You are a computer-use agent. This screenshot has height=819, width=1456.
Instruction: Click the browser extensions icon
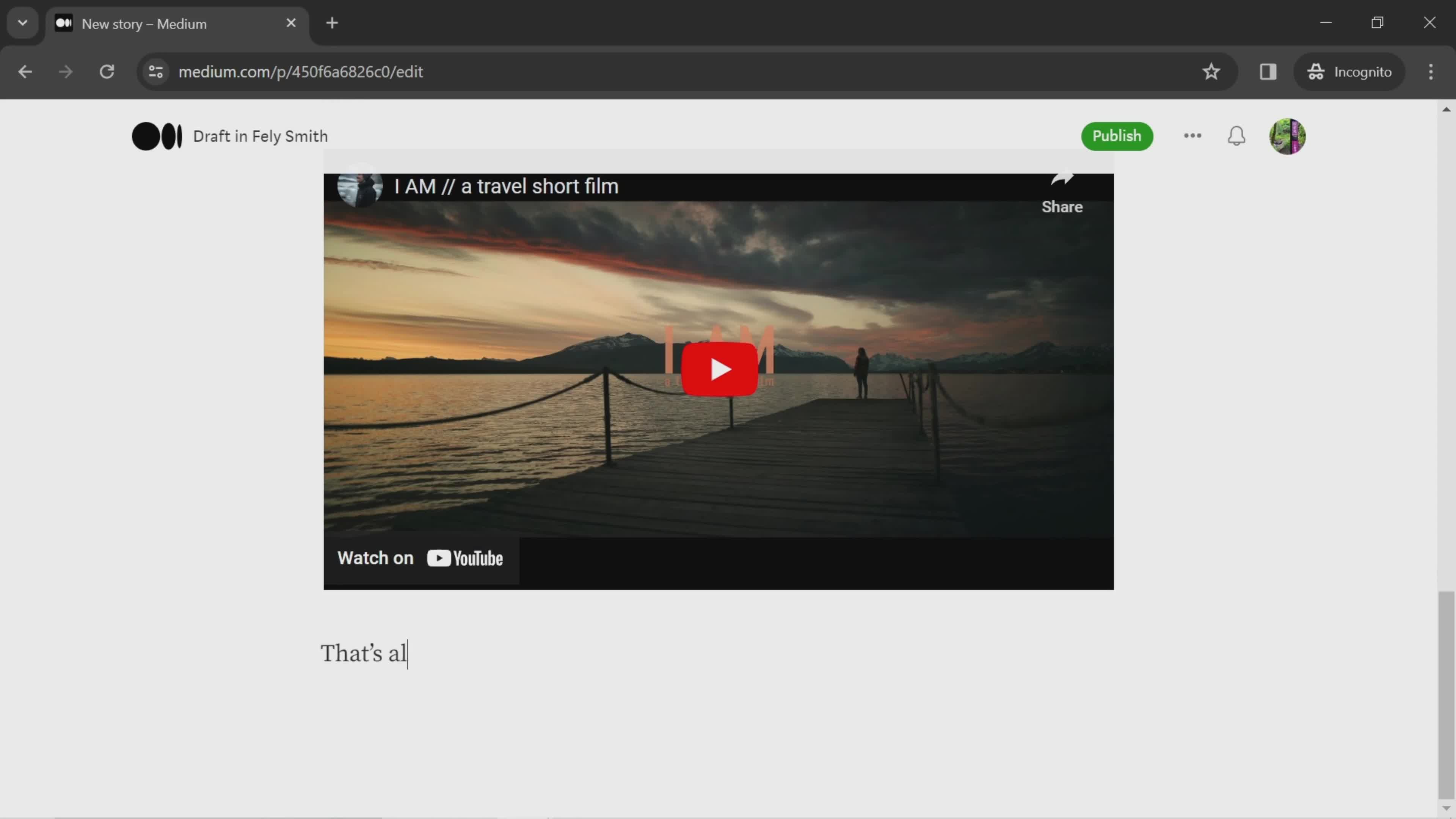1267,71
